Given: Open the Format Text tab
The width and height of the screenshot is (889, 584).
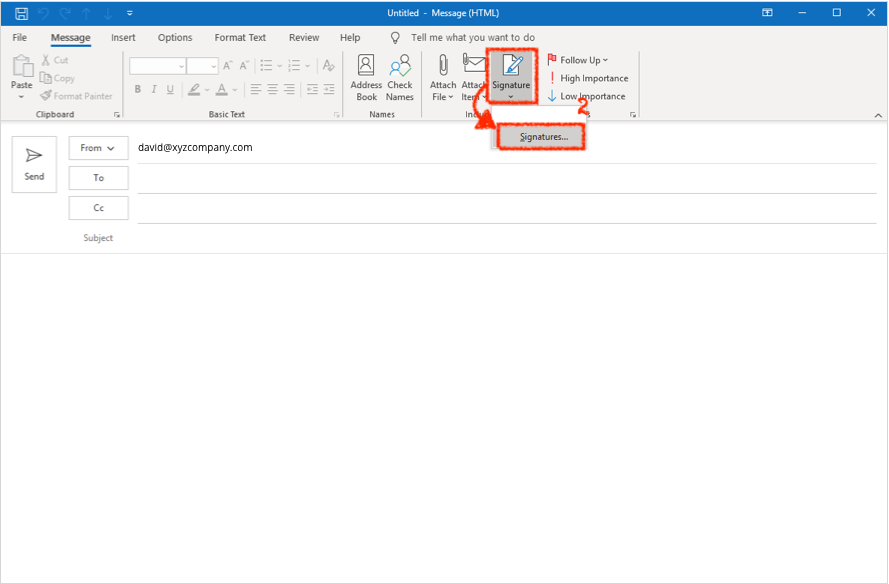Looking at the screenshot, I should [x=240, y=38].
